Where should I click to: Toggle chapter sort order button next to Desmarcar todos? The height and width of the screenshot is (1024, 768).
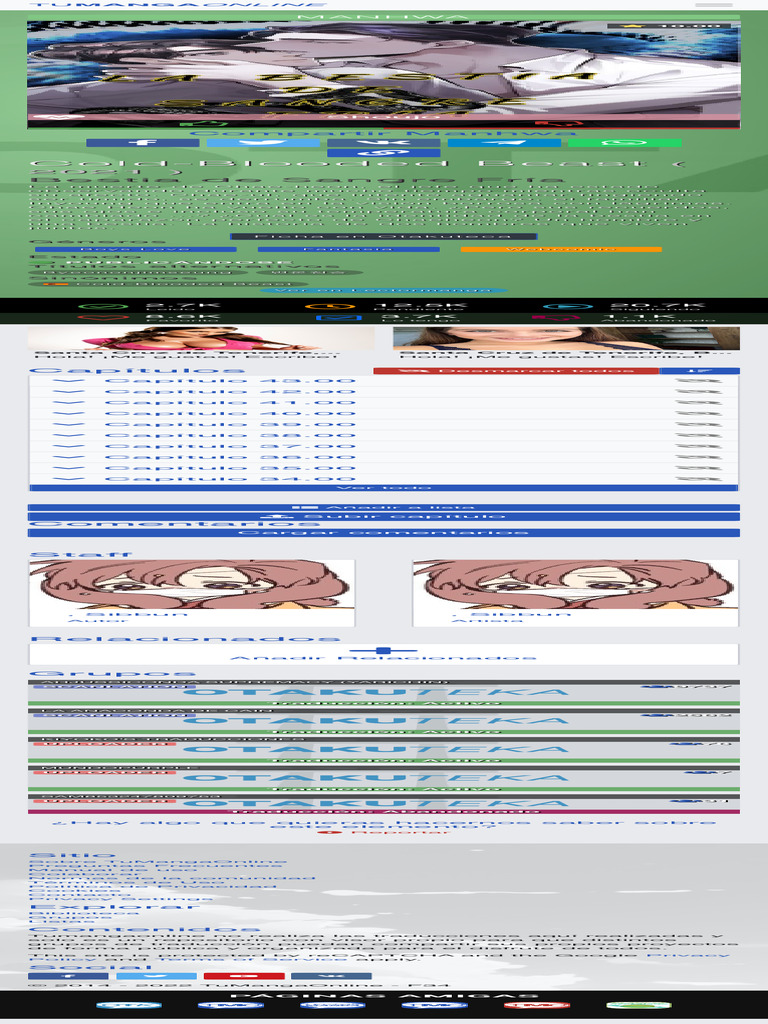[x=699, y=371]
